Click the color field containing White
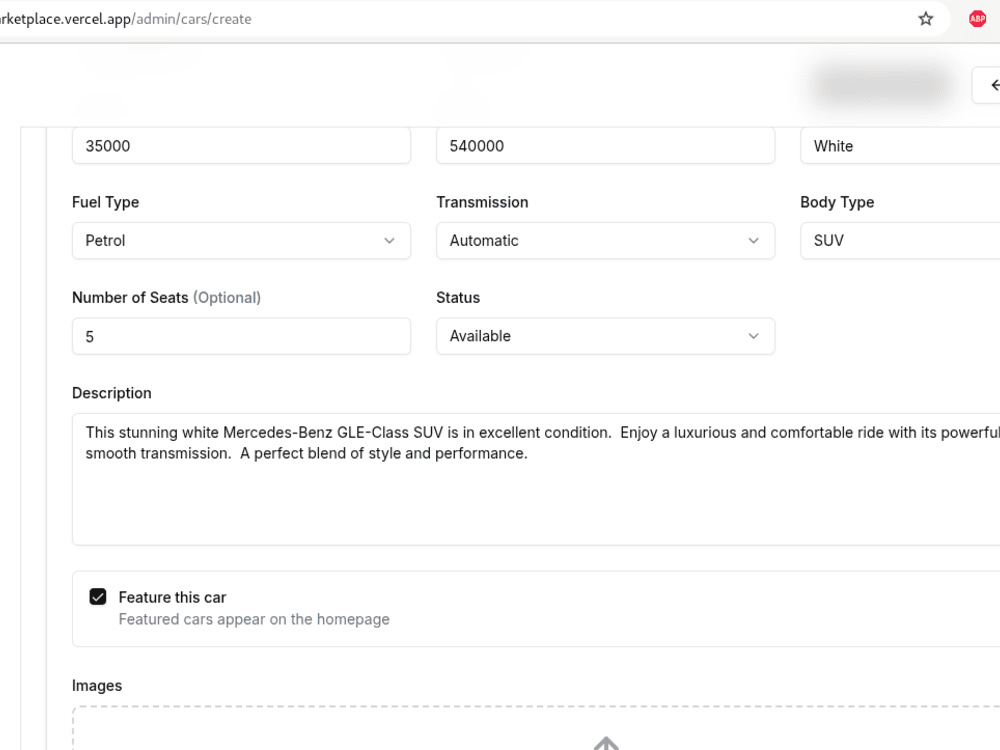The width and height of the screenshot is (1000, 750). [900, 145]
